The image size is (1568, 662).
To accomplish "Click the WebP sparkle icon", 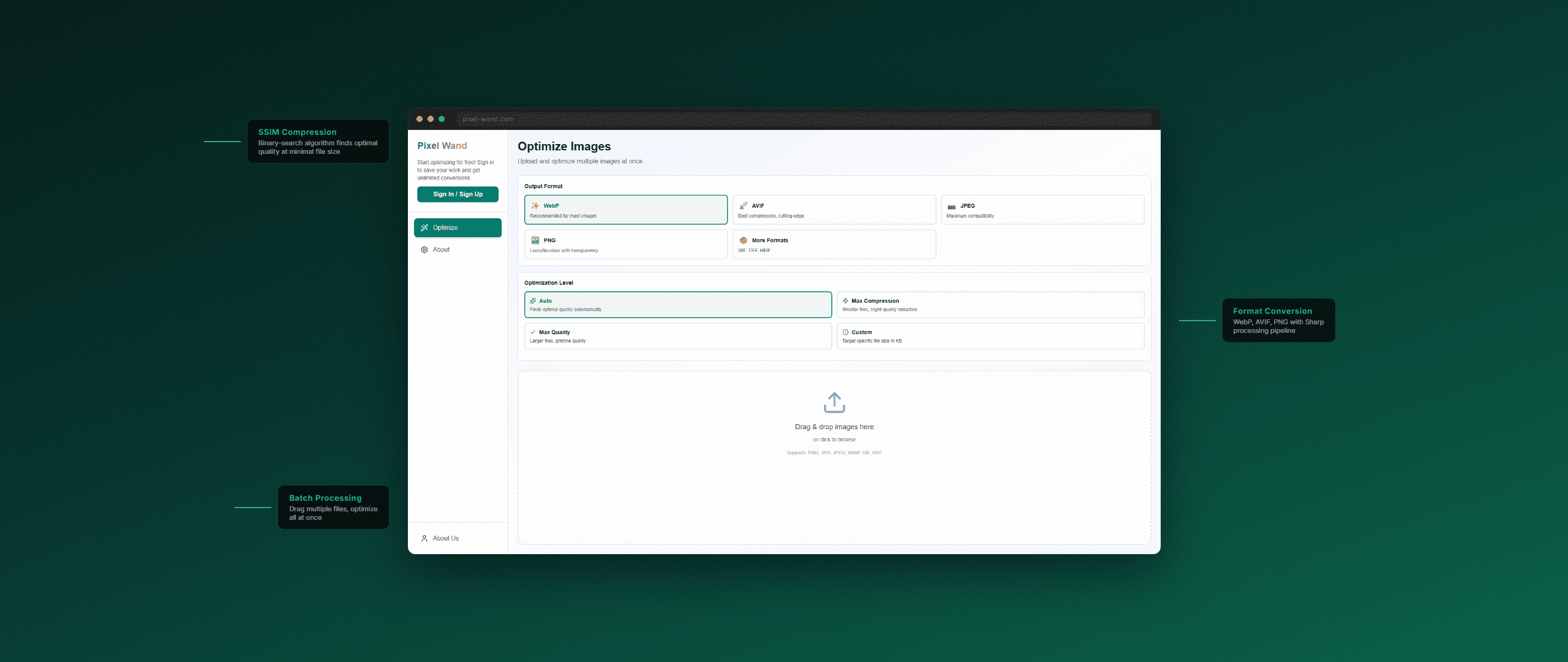I will pyautogui.click(x=535, y=206).
